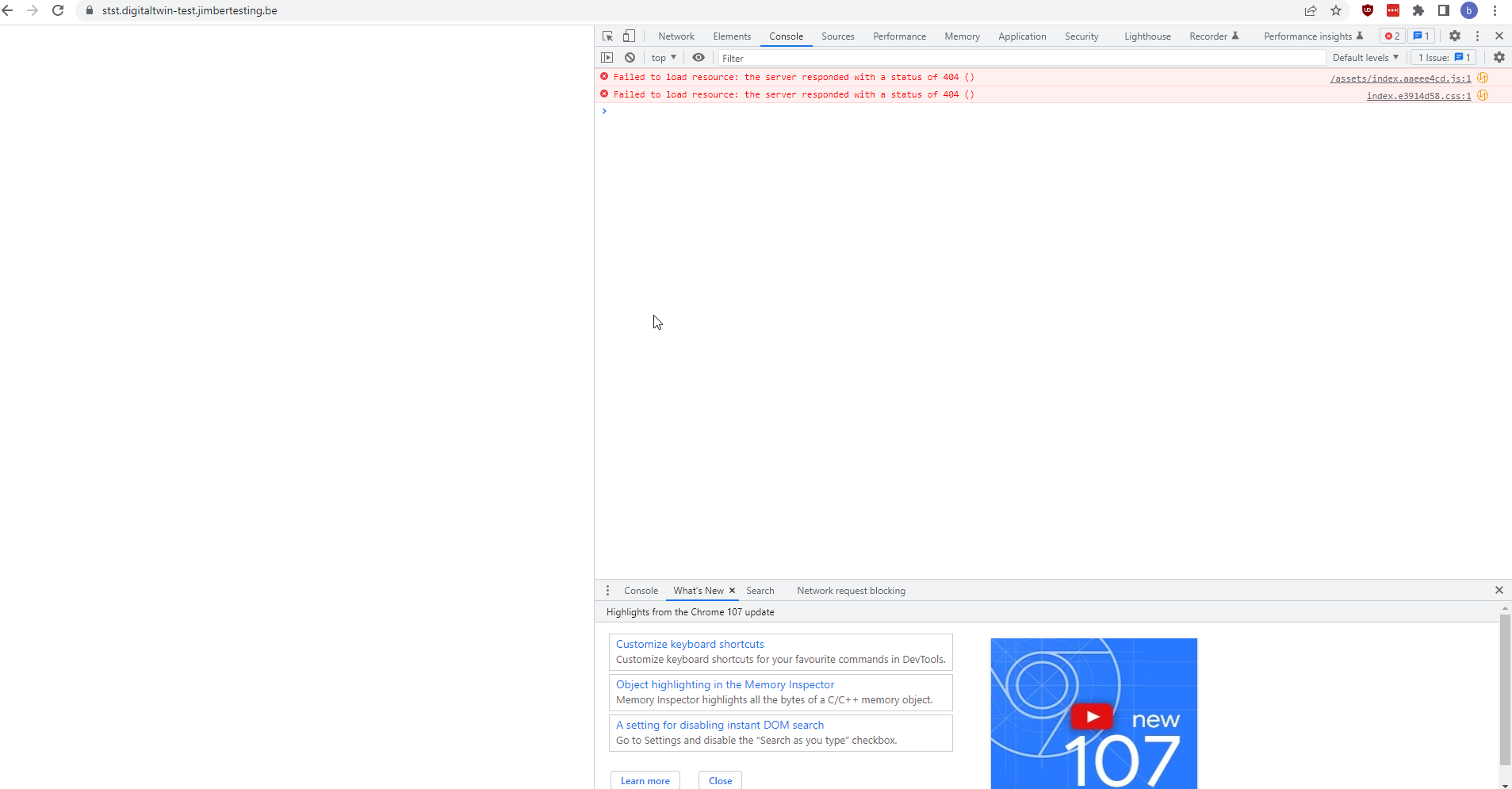The image size is (1512, 789).
Task: Toggle the device toolbar icon
Action: 629,36
